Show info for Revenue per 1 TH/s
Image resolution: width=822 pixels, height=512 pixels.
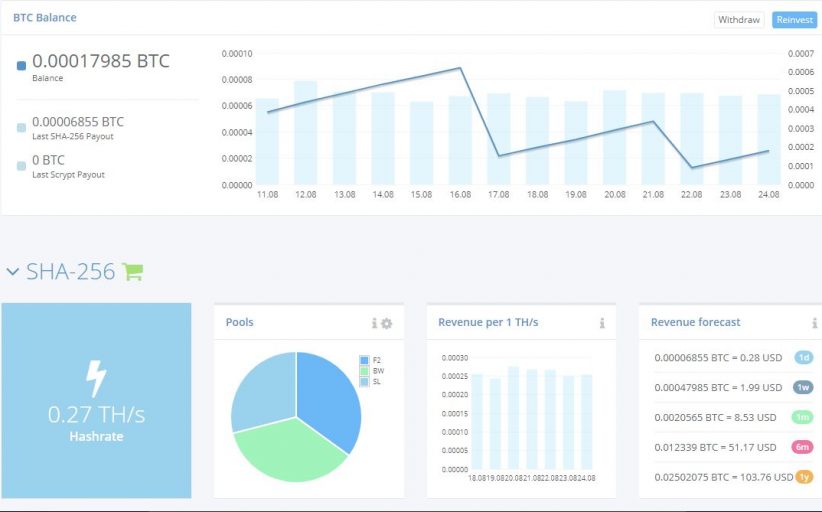coord(602,323)
